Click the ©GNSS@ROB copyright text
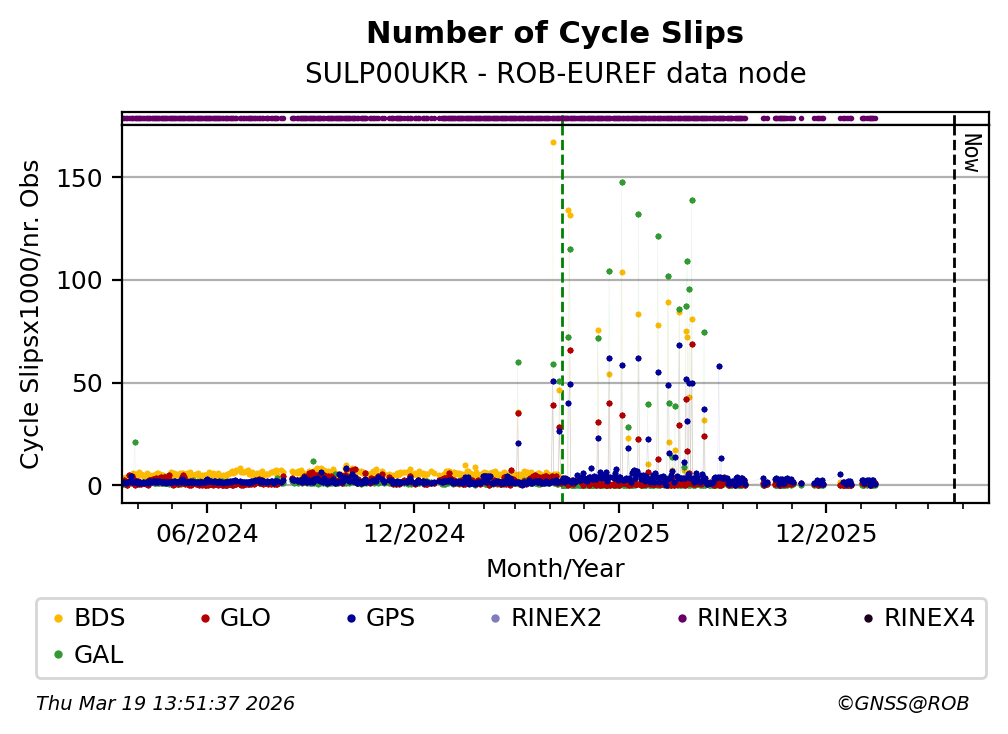This screenshot has height=734, width=1008. click(902, 704)
